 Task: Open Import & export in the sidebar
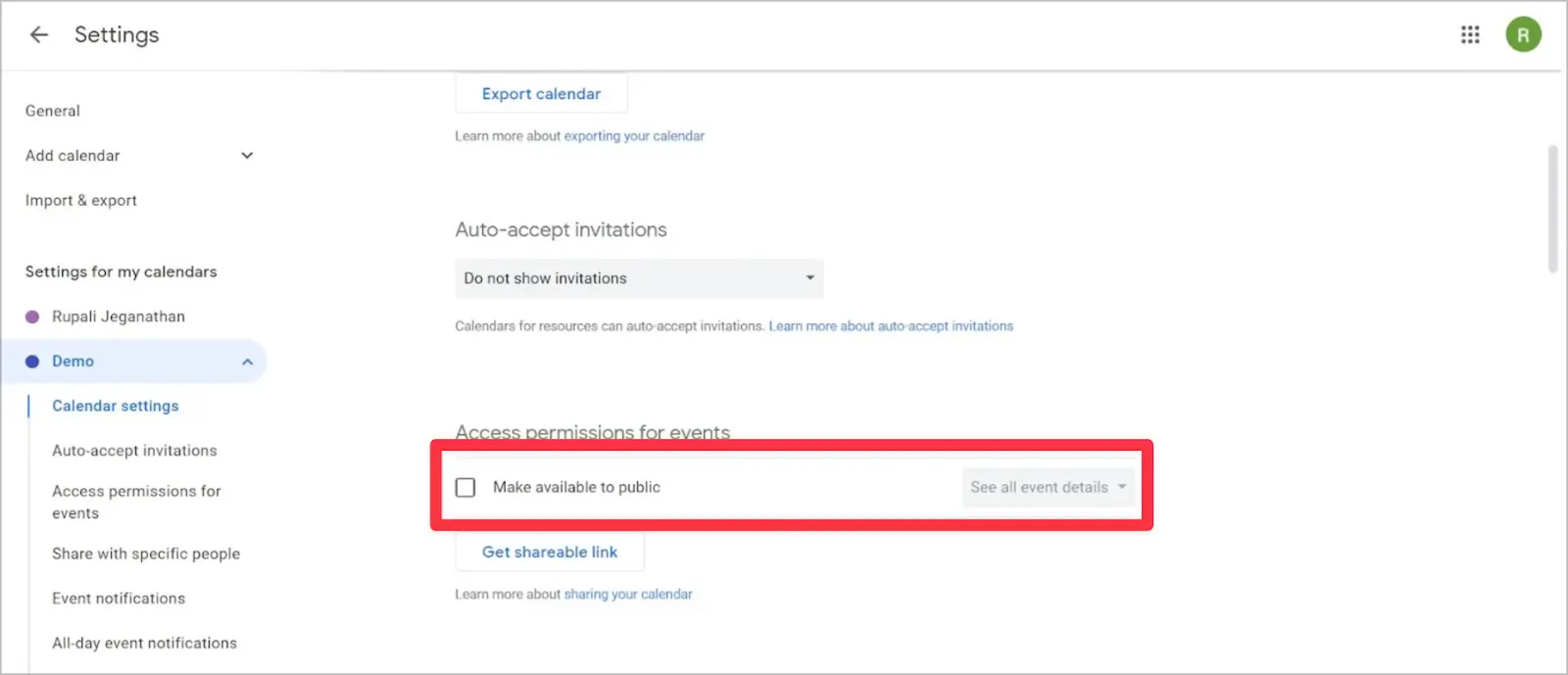coord(81,200)
